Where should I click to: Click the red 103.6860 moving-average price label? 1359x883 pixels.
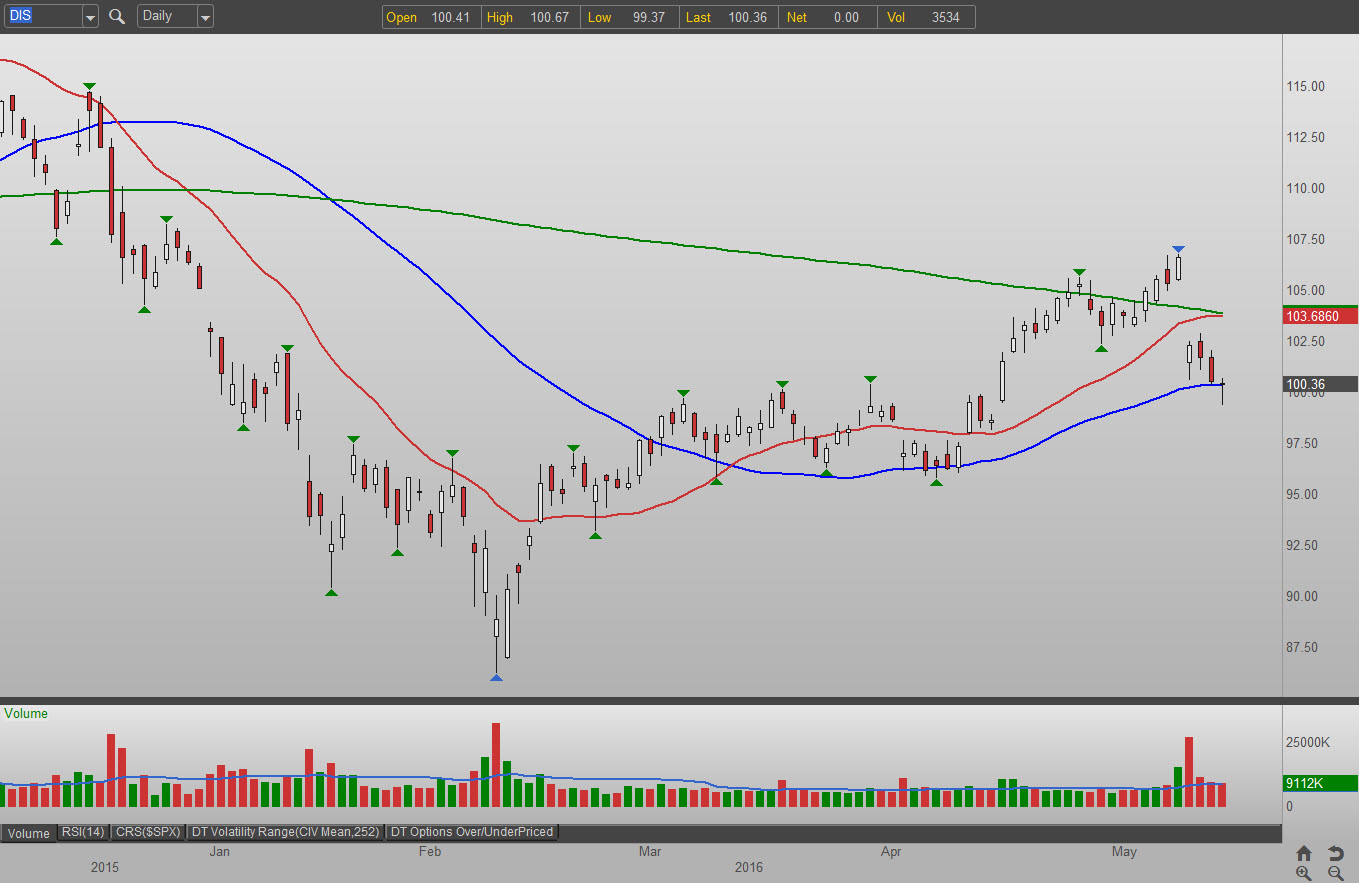pyautogui.click(x=1320, y=316)
